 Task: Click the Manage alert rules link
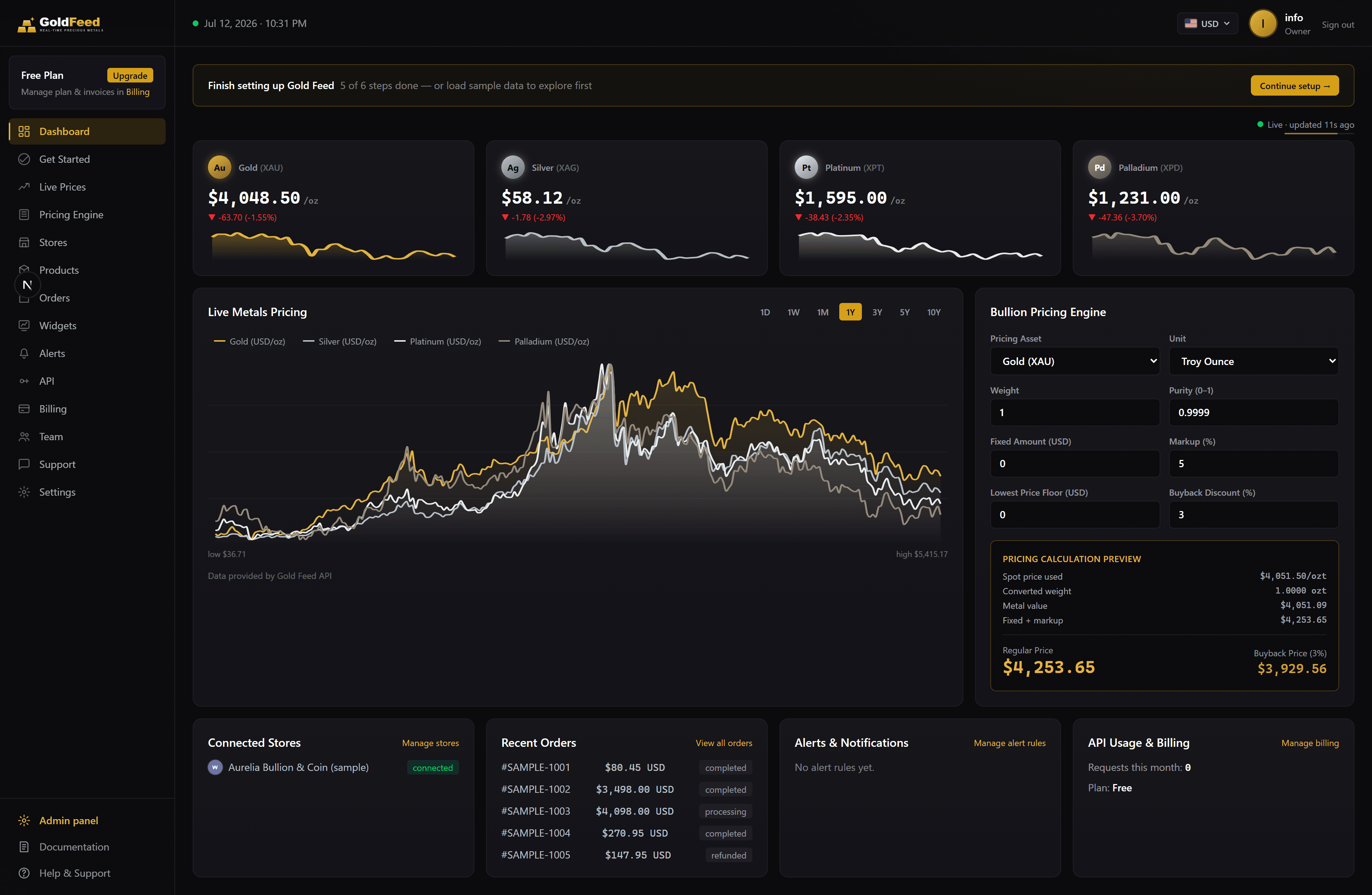[1009, 743]
